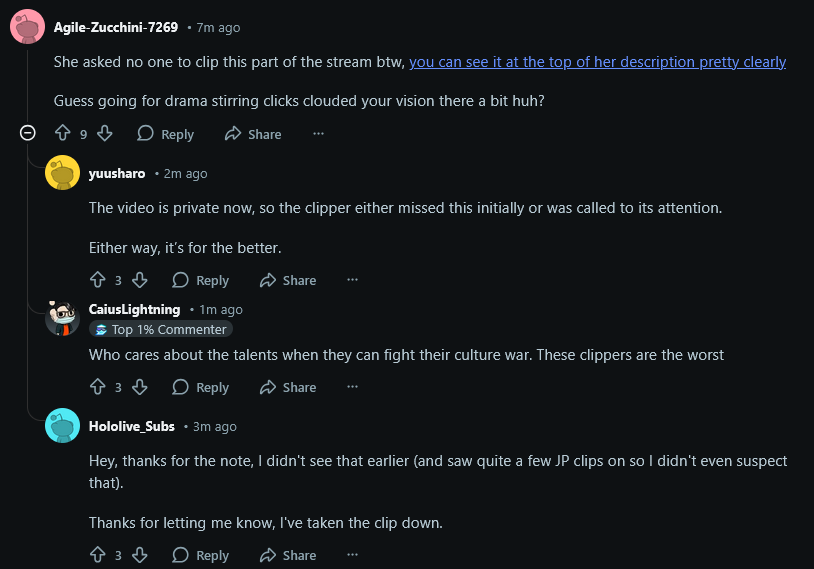Share Agile-Zucchini-7269's comment
This screenshot has height=569, width=814.
(x=254, y=133)
